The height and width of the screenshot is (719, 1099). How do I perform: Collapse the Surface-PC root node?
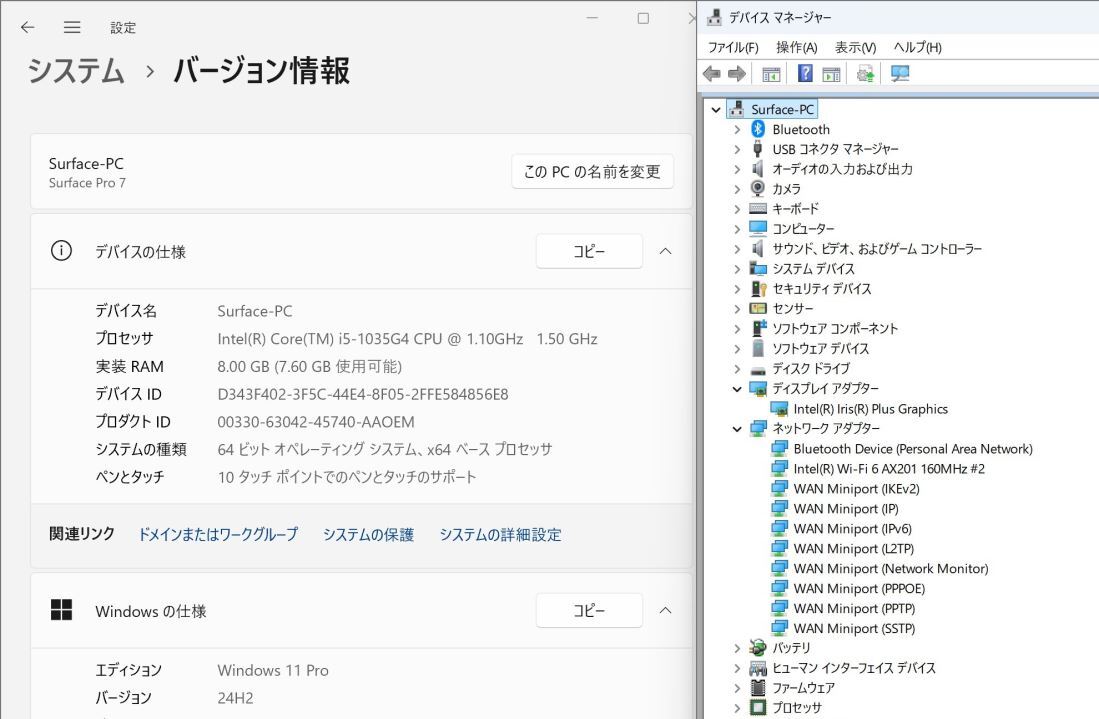click(x=716, y=108)
